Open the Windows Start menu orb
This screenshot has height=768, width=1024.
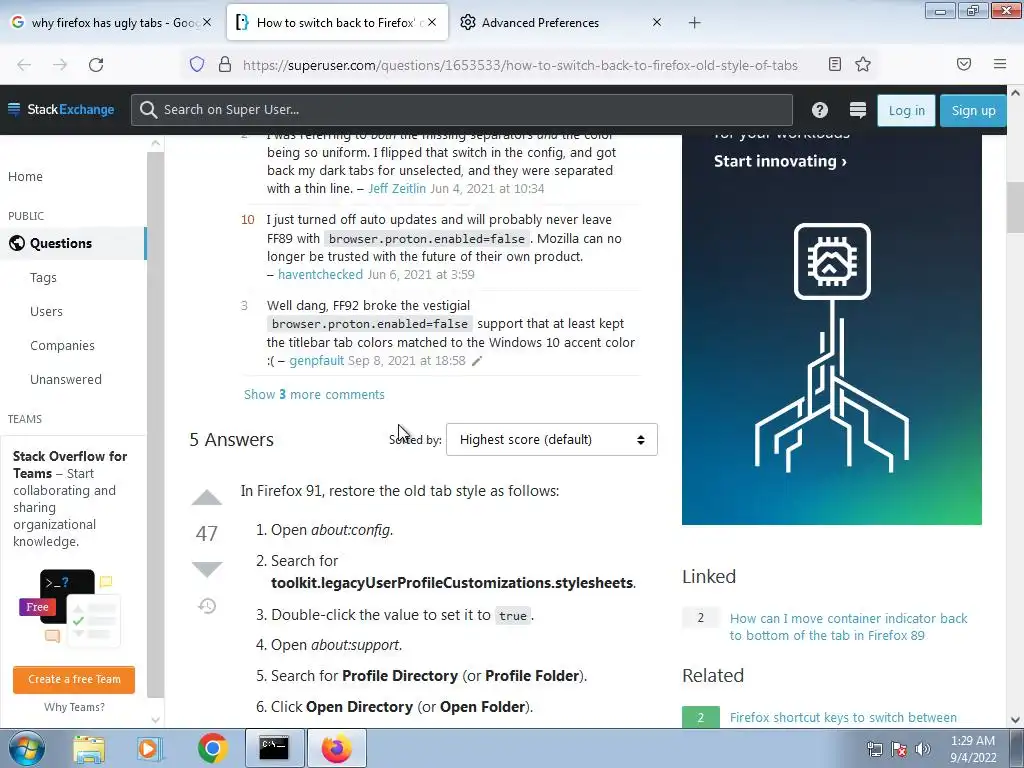point(26,748)
